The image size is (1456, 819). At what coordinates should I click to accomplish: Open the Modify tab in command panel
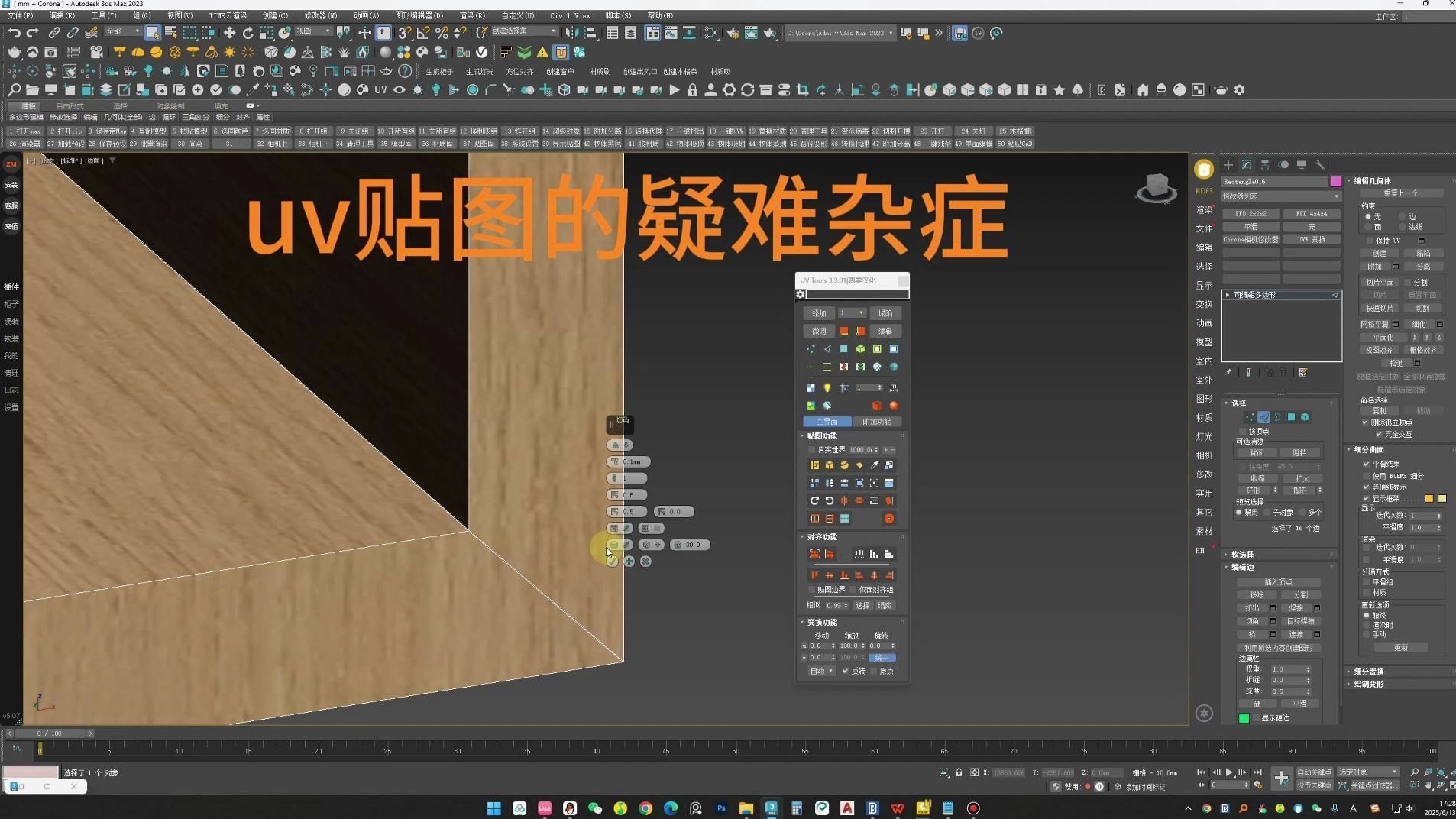tap(1247, 165)
